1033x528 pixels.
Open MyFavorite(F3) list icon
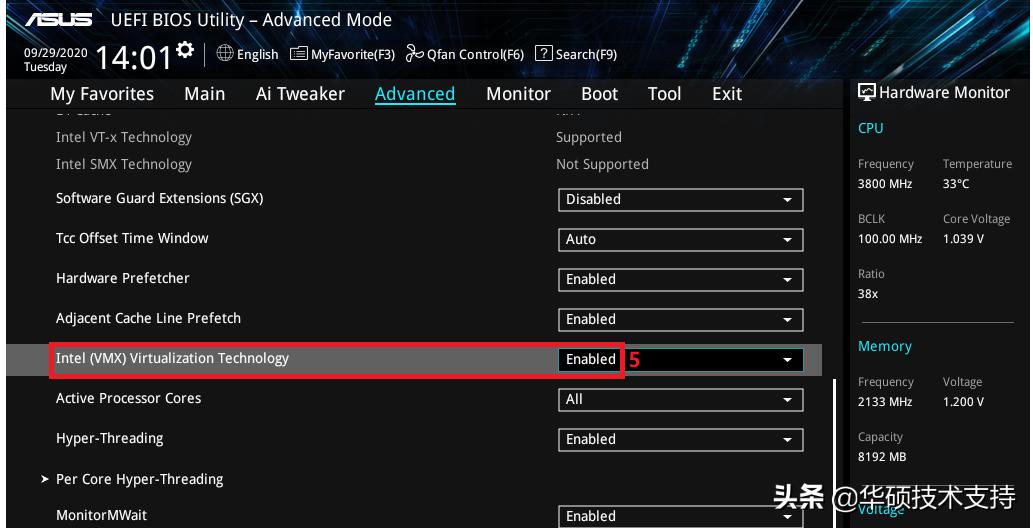(298, 54)
